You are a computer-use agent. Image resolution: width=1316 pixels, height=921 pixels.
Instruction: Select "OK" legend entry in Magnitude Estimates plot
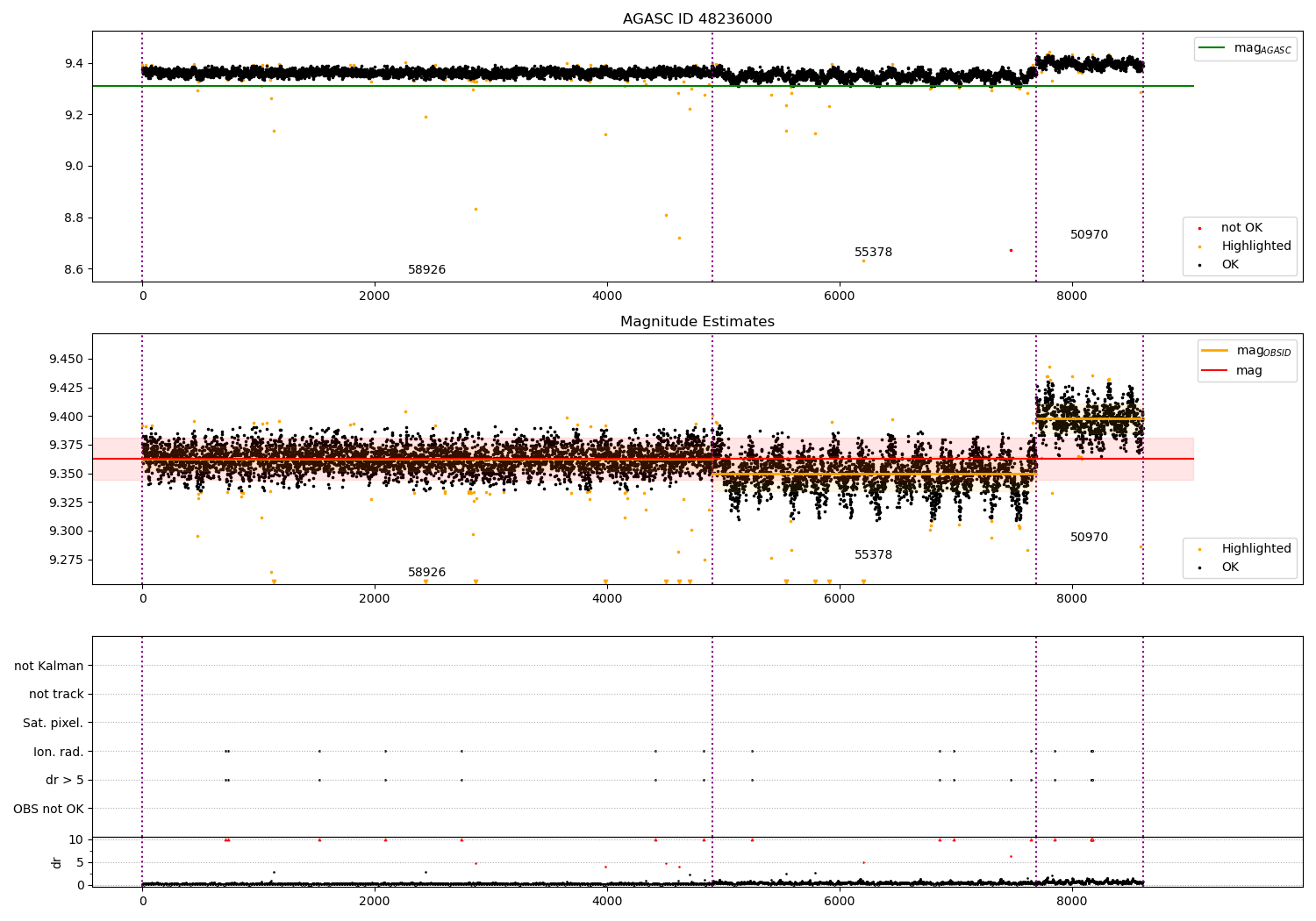[x=1230, y=568]
